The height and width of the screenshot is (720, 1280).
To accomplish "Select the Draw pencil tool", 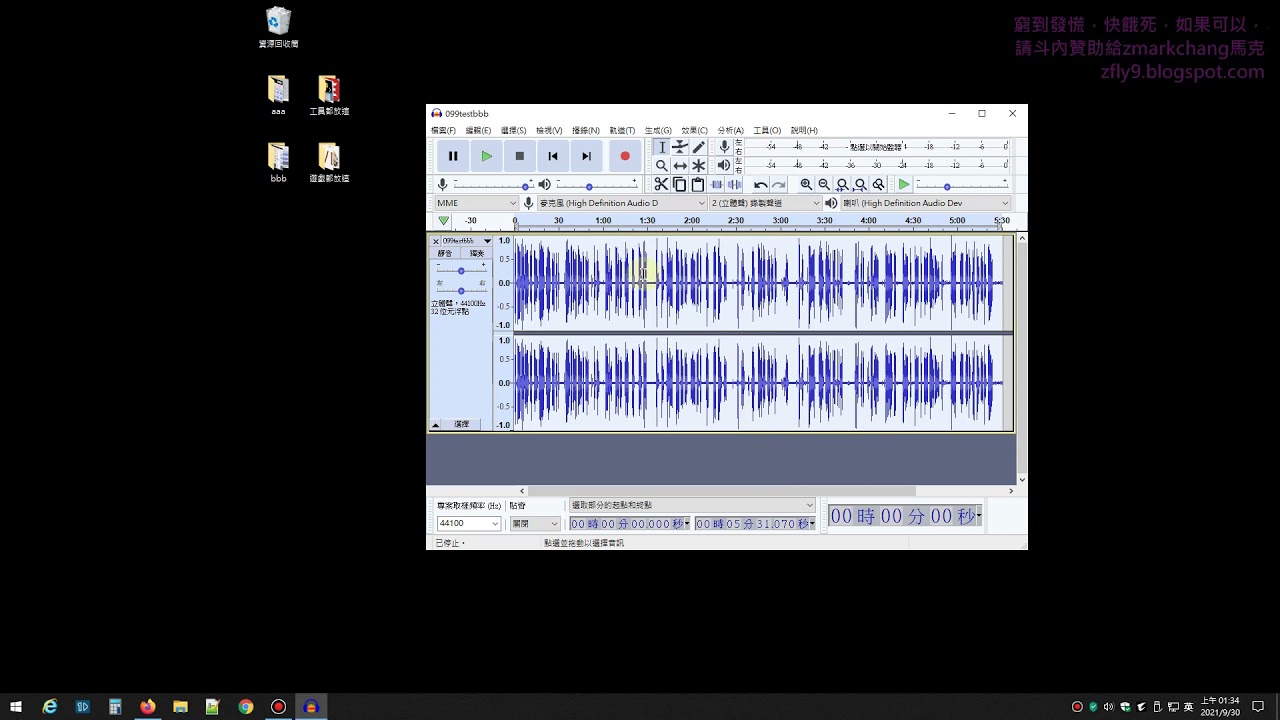I will 699,147.
